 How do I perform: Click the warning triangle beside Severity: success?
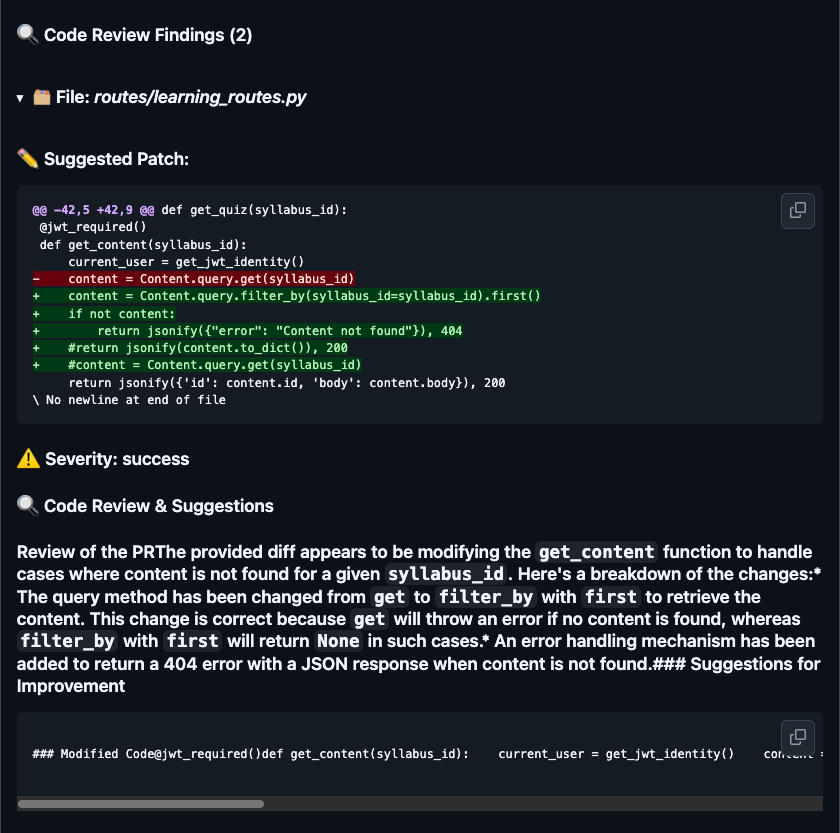point(28,458)
